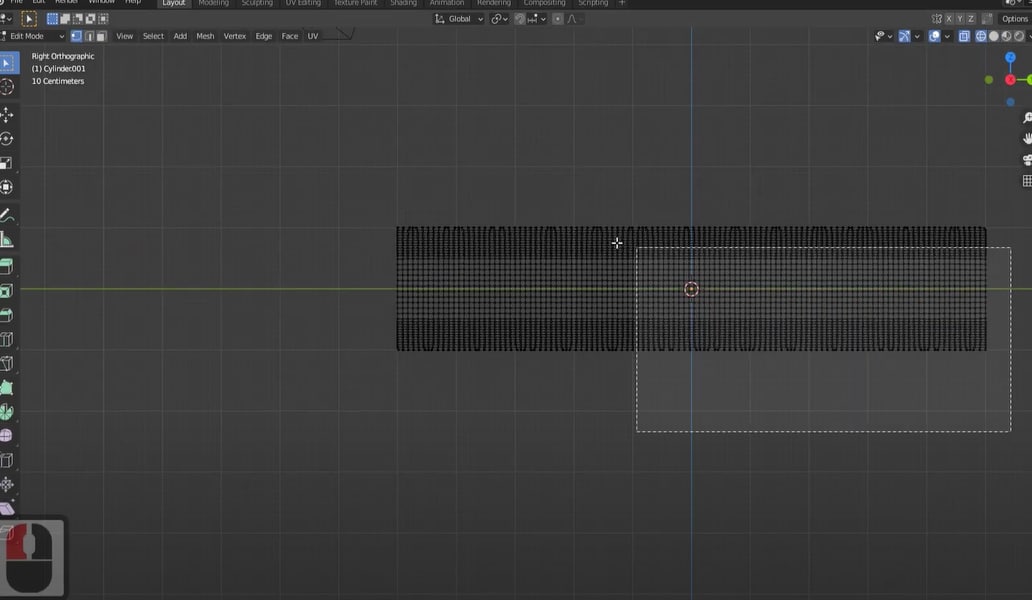Pick the Edge Slide tool
This screenshot has width=1032, height=600.
[x=7, y=461]
